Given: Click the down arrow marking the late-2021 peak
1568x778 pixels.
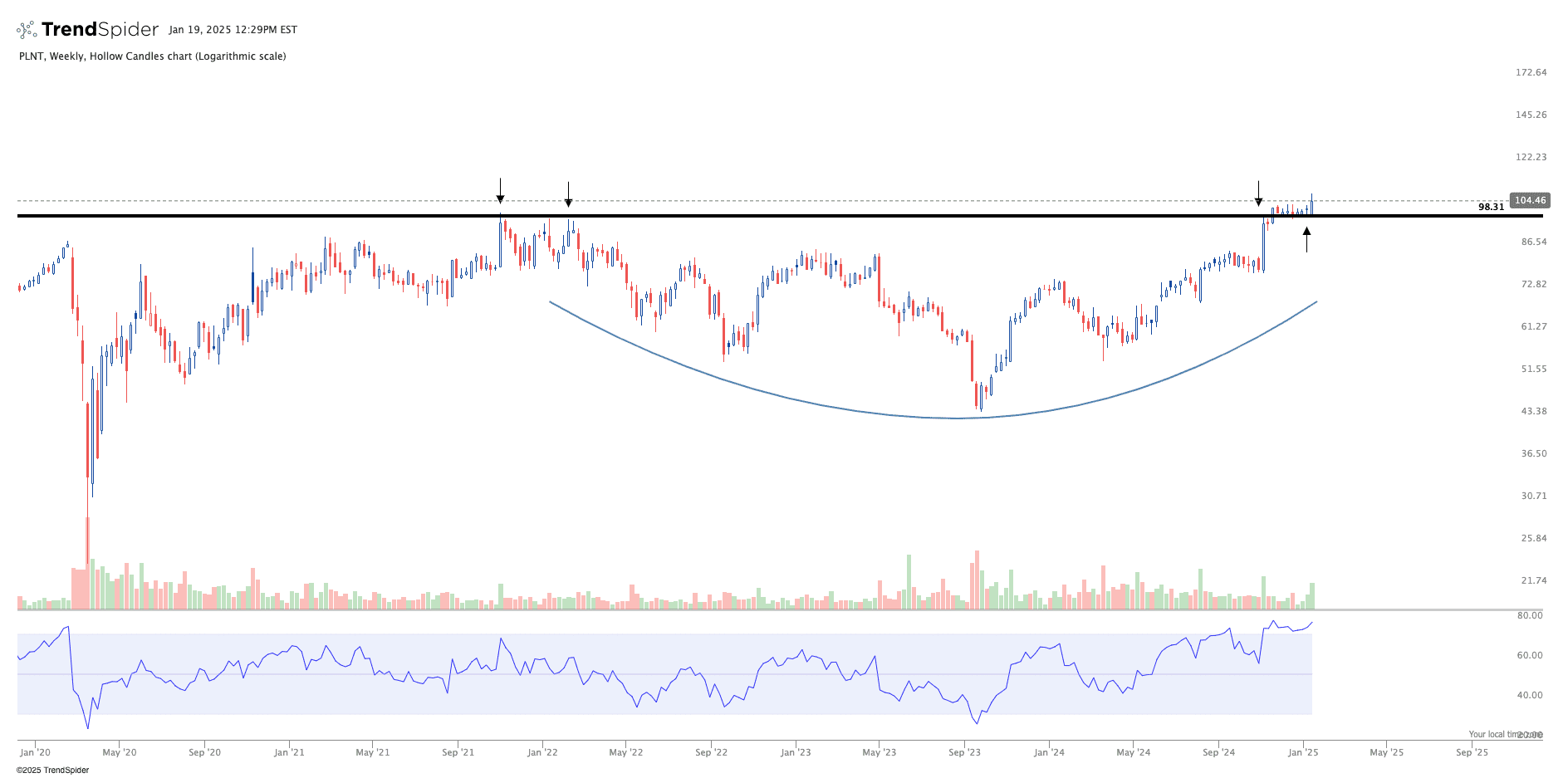Looking at the screenshot, I should [500, 192].
